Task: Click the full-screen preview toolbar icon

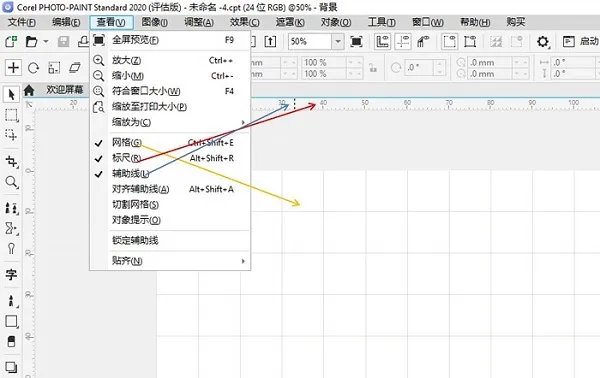Action: click(x=356, y=41)
